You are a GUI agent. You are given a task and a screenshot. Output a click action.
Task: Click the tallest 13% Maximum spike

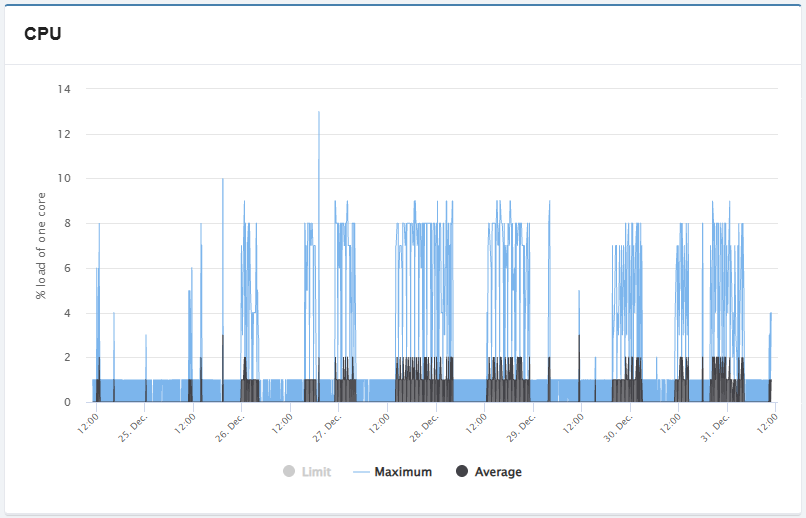coord(319,113)
